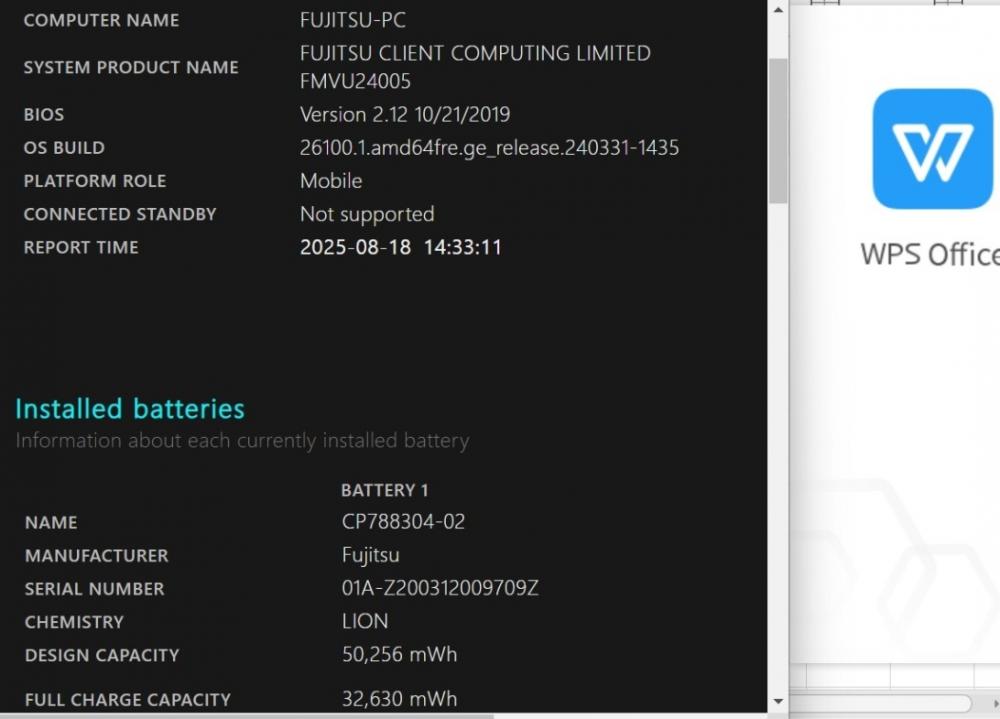Click the SYSTEM PRODUCT NAME label
The width and height of the screenshot is (1000, 719).
(131, 67)
